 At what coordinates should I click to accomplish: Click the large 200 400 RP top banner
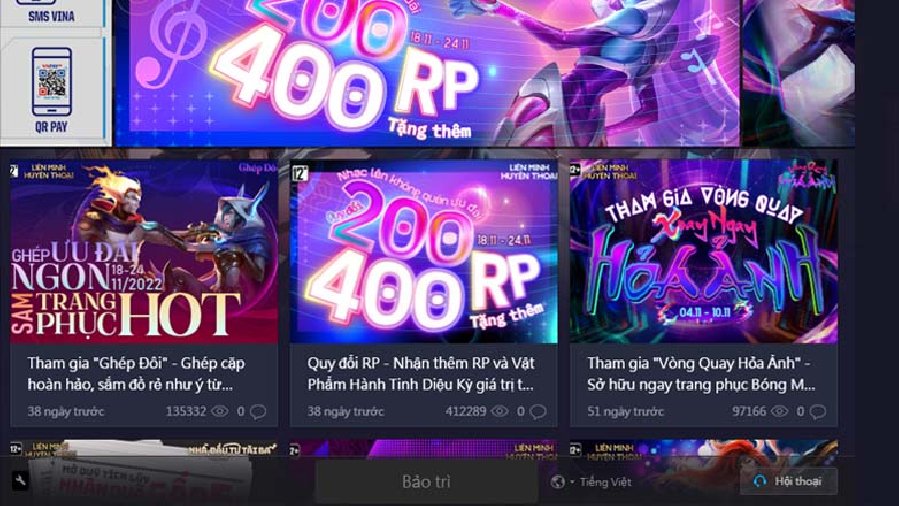pos(427,72)
